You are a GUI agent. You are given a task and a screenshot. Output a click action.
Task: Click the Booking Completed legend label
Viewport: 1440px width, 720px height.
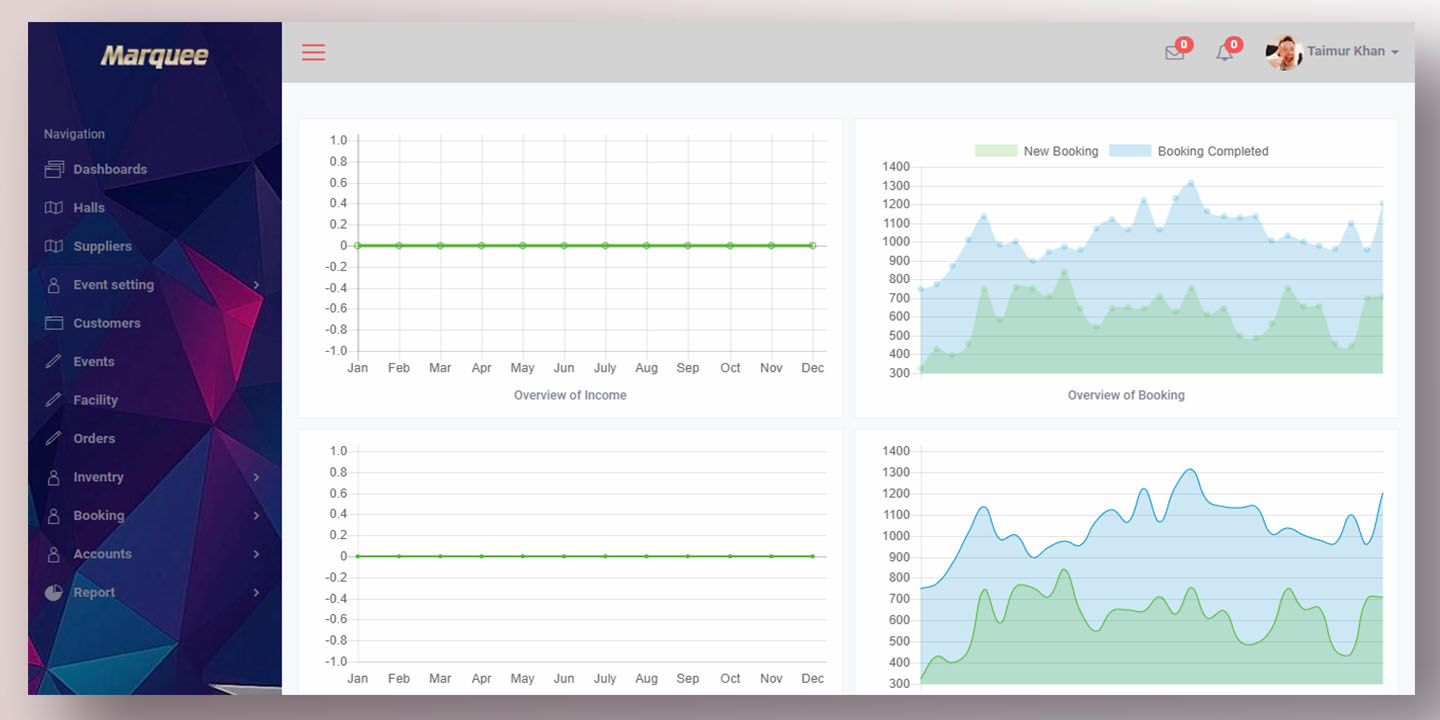(1213, 151)
